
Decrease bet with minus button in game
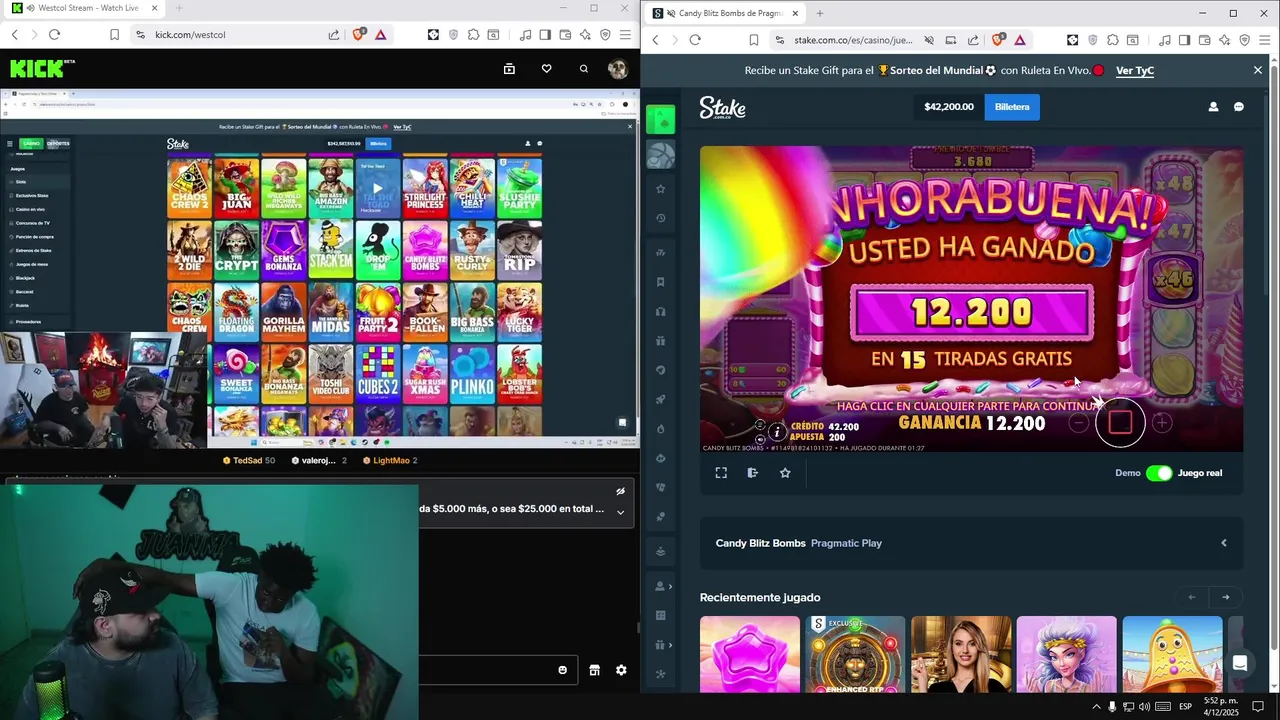point(1078,423)
